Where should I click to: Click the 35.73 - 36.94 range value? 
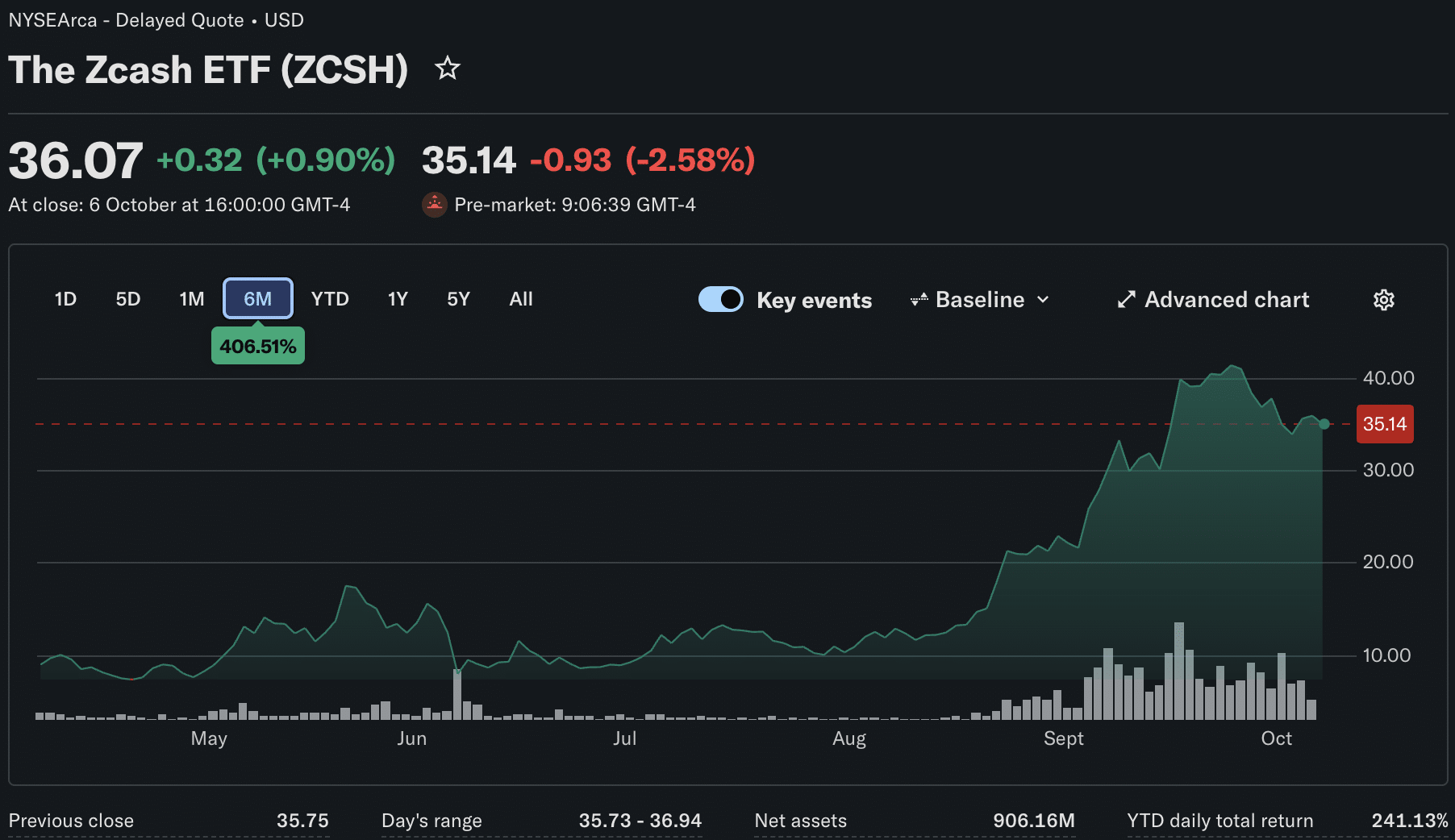[640, 821]
